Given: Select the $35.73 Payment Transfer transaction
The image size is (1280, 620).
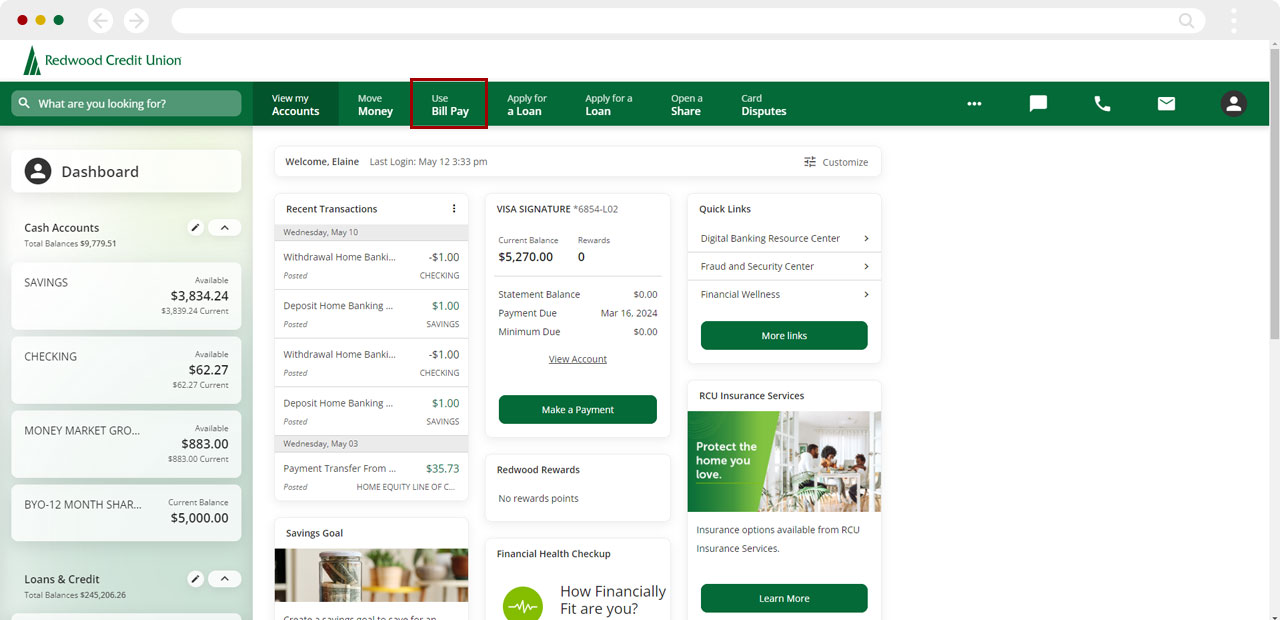Looking at the screenshot, I should click(371, 476).
